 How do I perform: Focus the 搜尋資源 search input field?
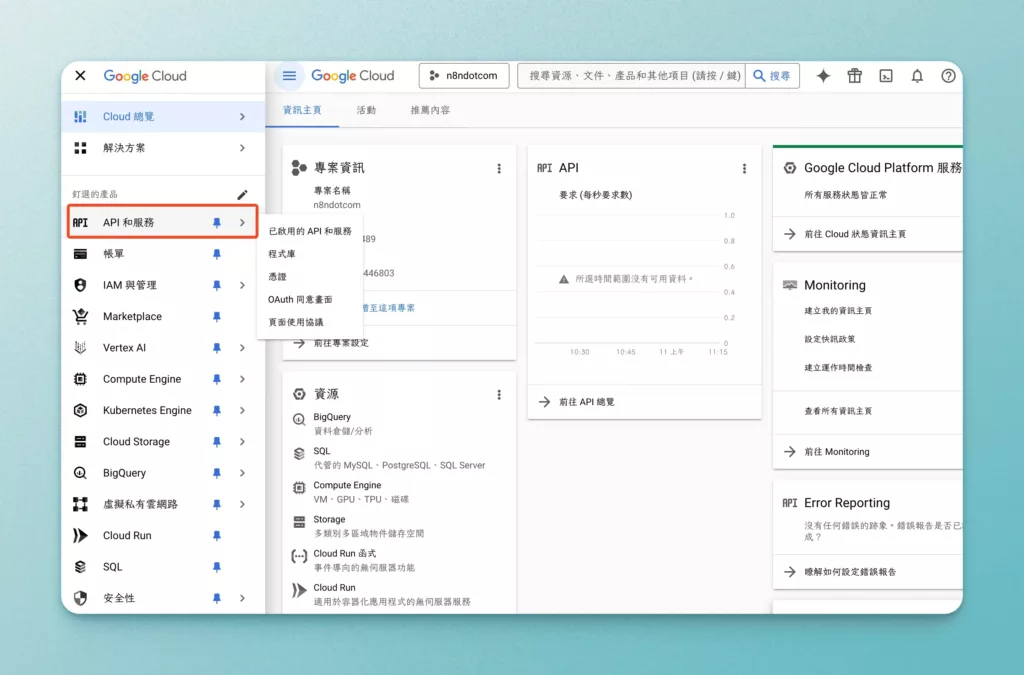[x=632, y=76]
